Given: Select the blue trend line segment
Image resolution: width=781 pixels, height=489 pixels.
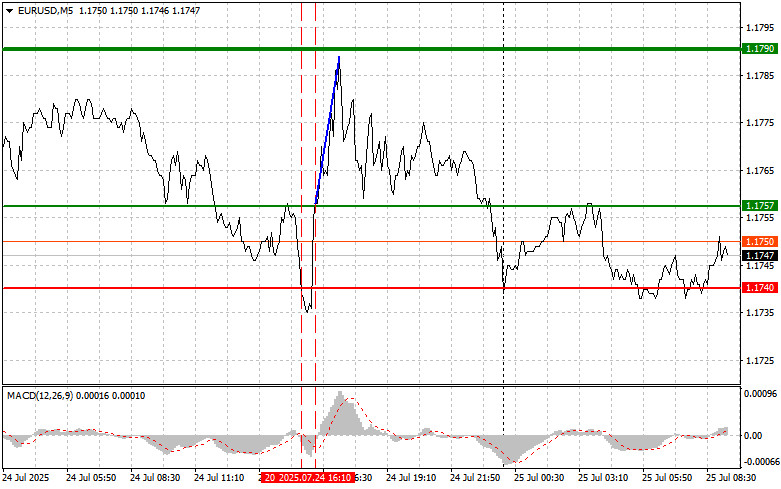Looking at the screenshot, I should (x=327, y=132).
